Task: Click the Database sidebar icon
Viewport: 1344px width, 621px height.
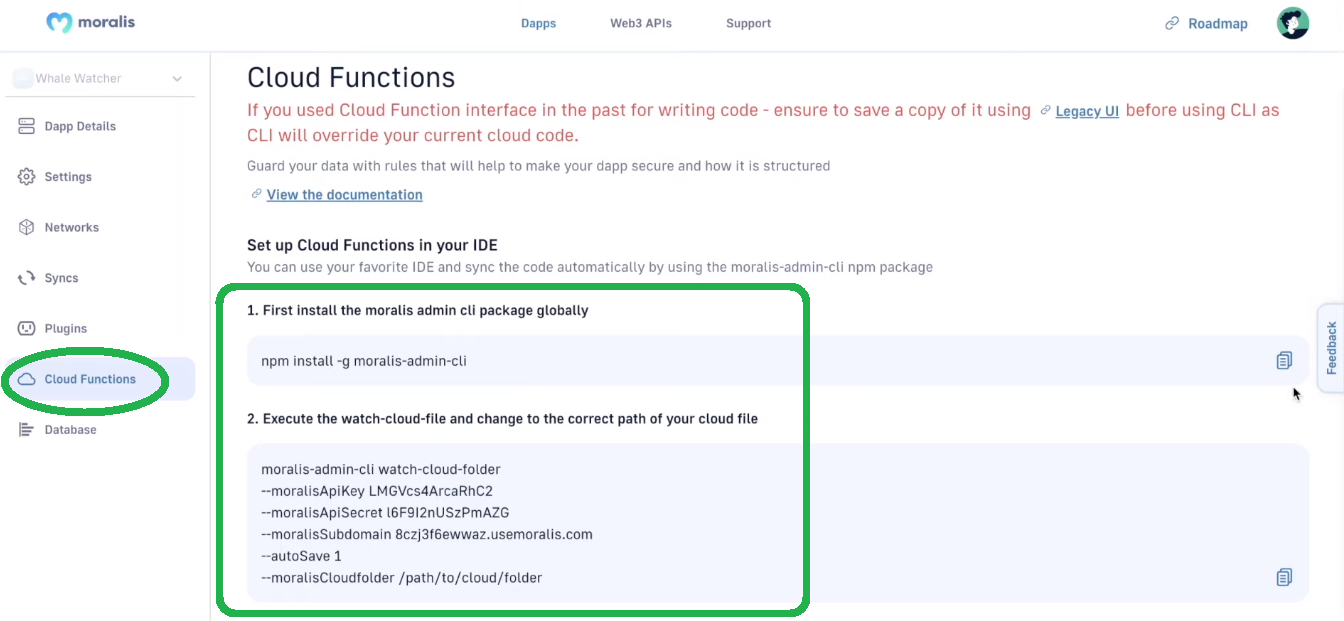Action: pos(27,430)
